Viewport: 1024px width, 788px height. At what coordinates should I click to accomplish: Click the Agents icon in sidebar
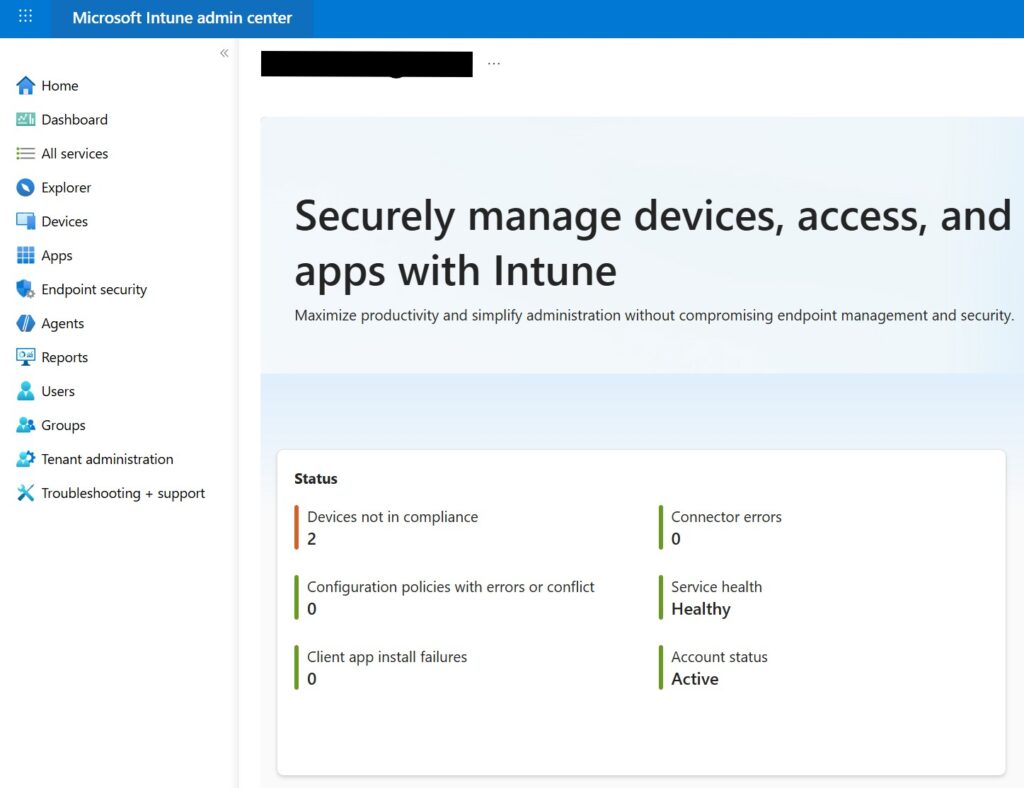click(26, 324)
